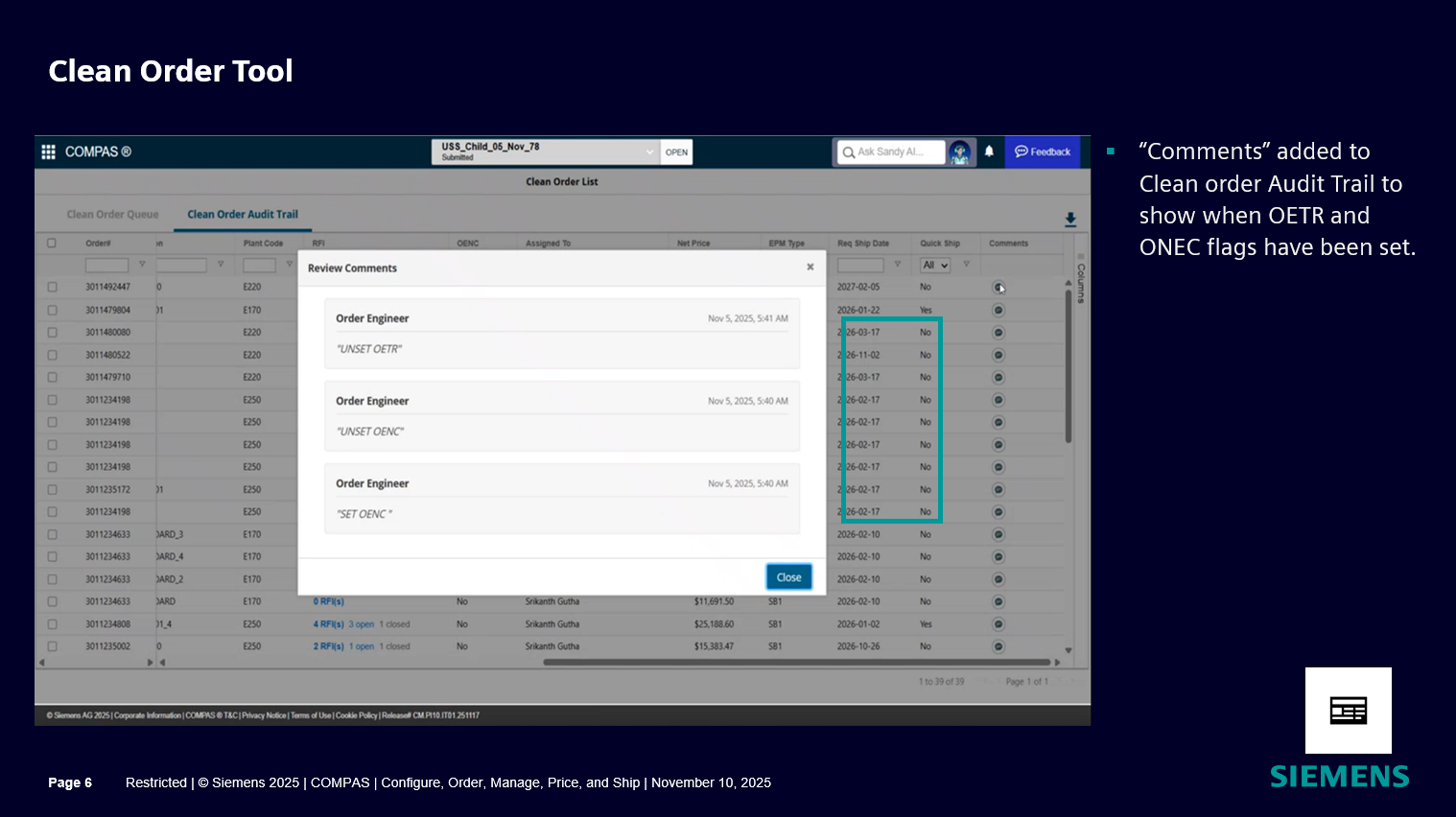The height and width of the screenshot is (817, 1456).
Task: Toggle the select-all checkbox in table header
Action: click(52, 244)
